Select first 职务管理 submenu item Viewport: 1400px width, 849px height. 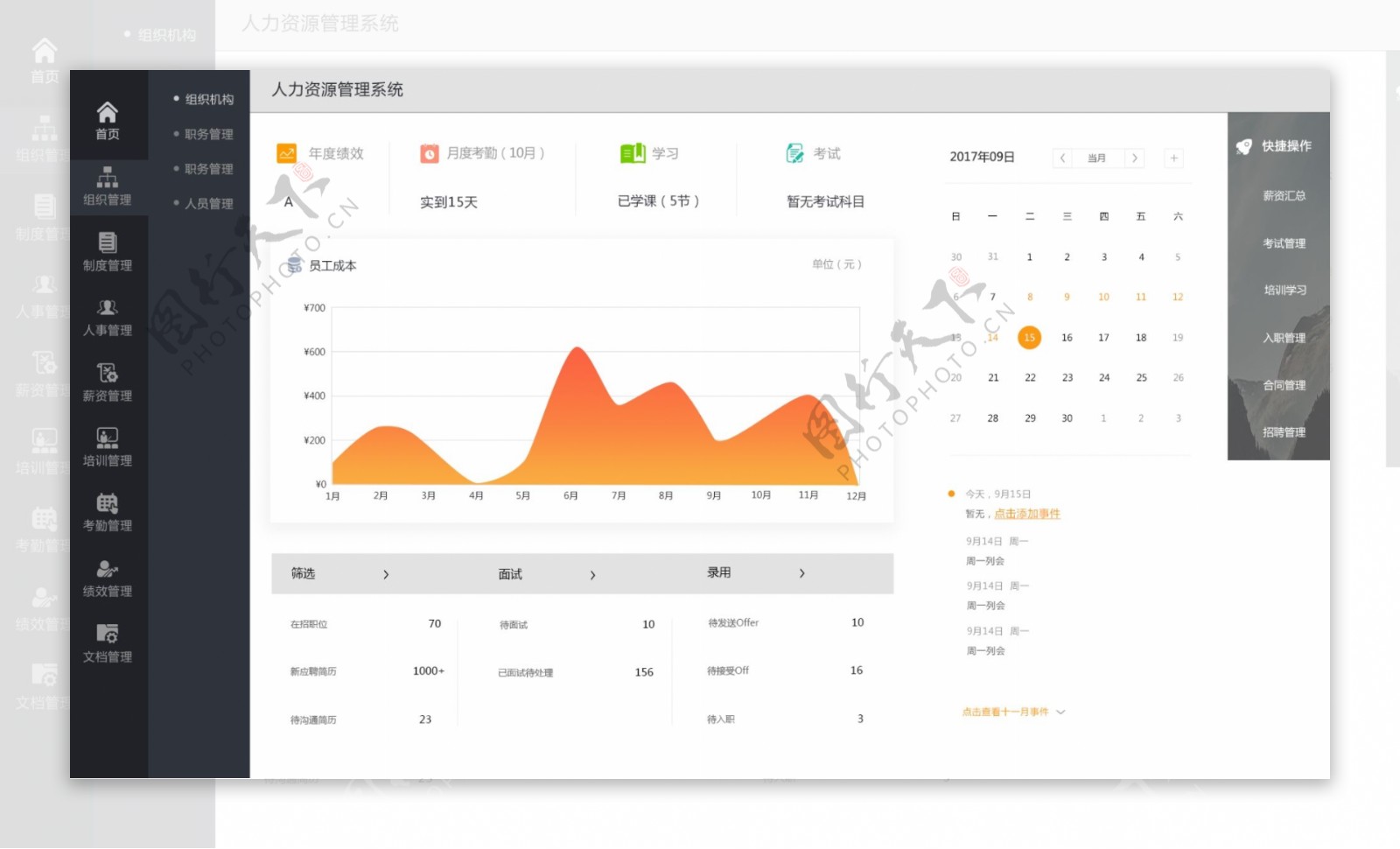coord(209,134)
